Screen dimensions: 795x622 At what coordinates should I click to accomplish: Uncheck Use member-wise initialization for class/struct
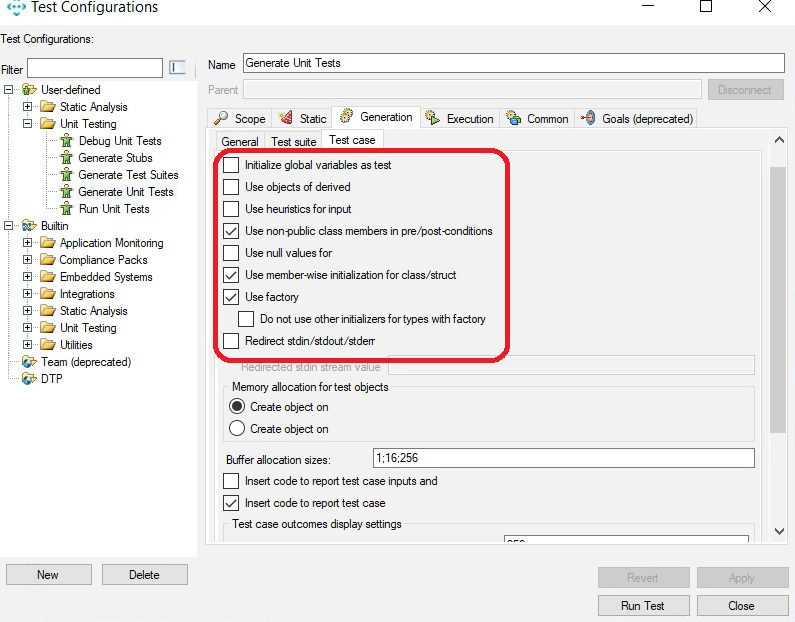pos(231,275)
